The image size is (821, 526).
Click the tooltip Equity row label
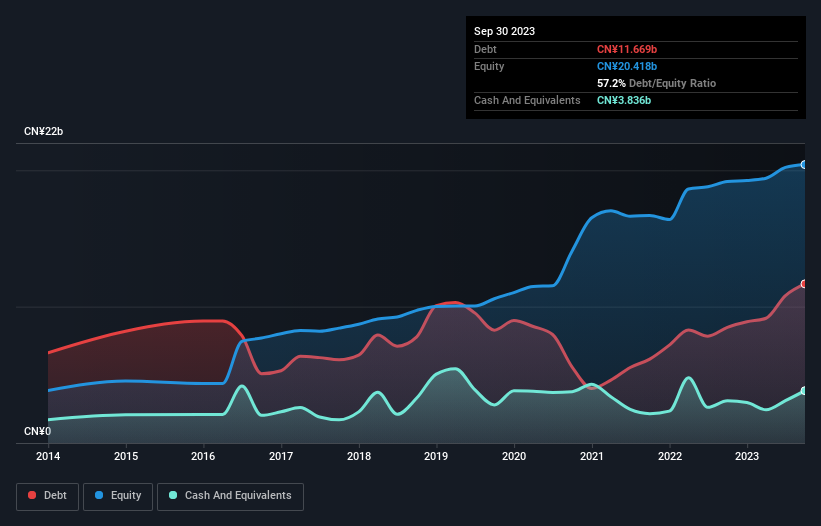coord(489,66)
